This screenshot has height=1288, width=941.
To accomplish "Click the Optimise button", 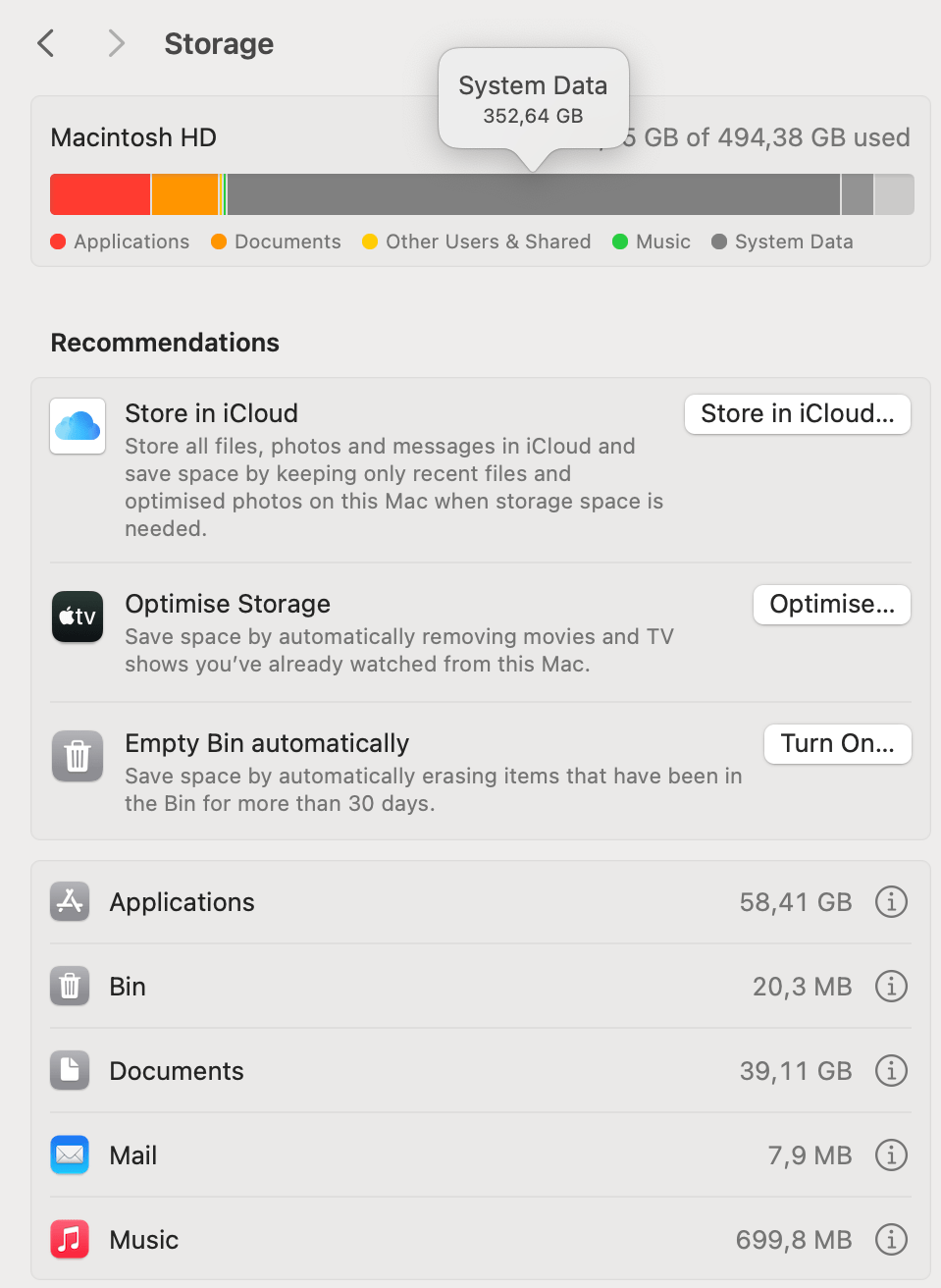I will (x=831, y=604).
